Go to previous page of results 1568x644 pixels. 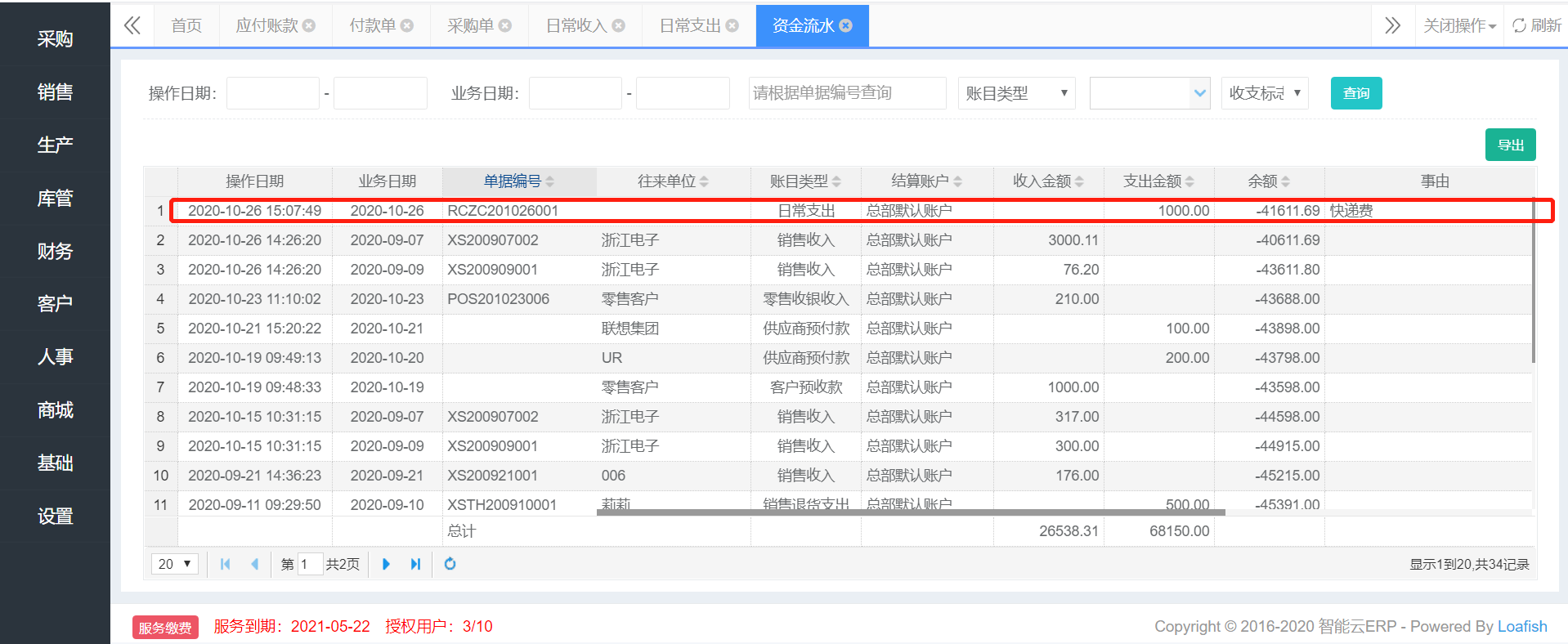click(x=255, y=564)
